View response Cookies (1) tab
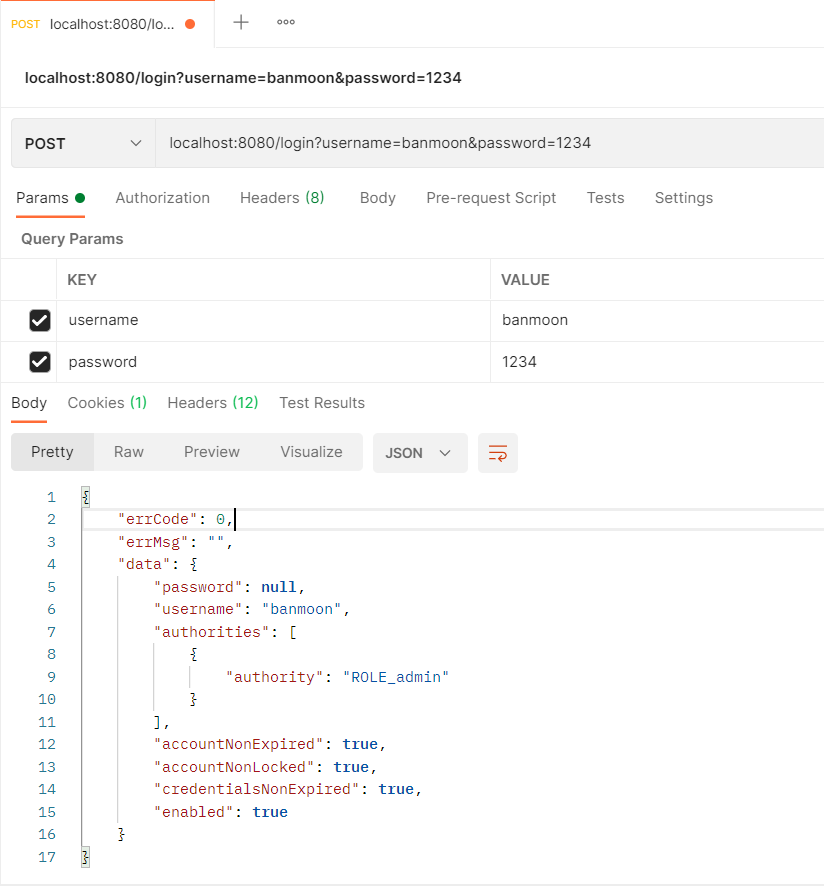 107,403
